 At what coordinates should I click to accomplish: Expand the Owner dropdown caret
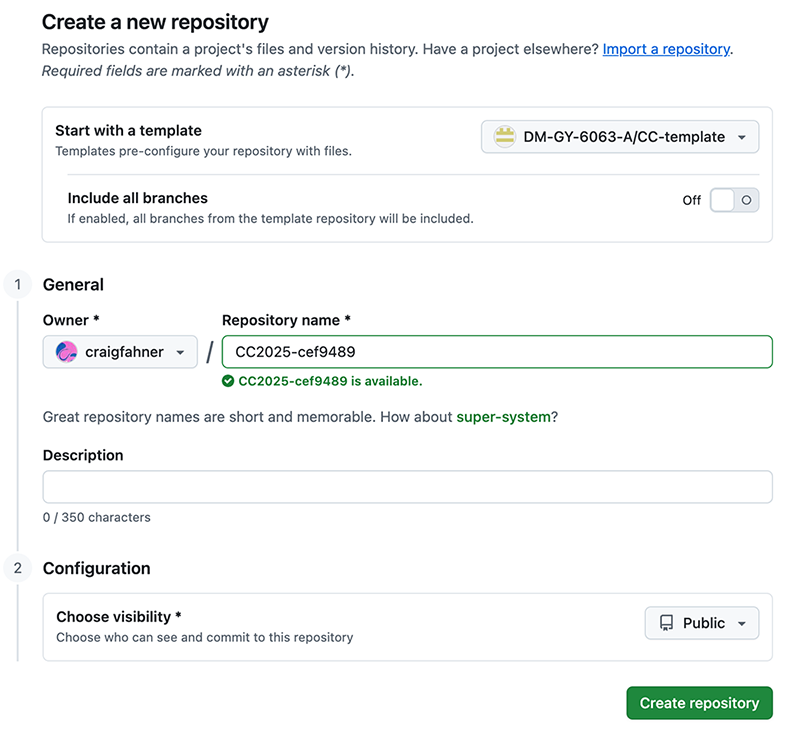tap(180, 352)
